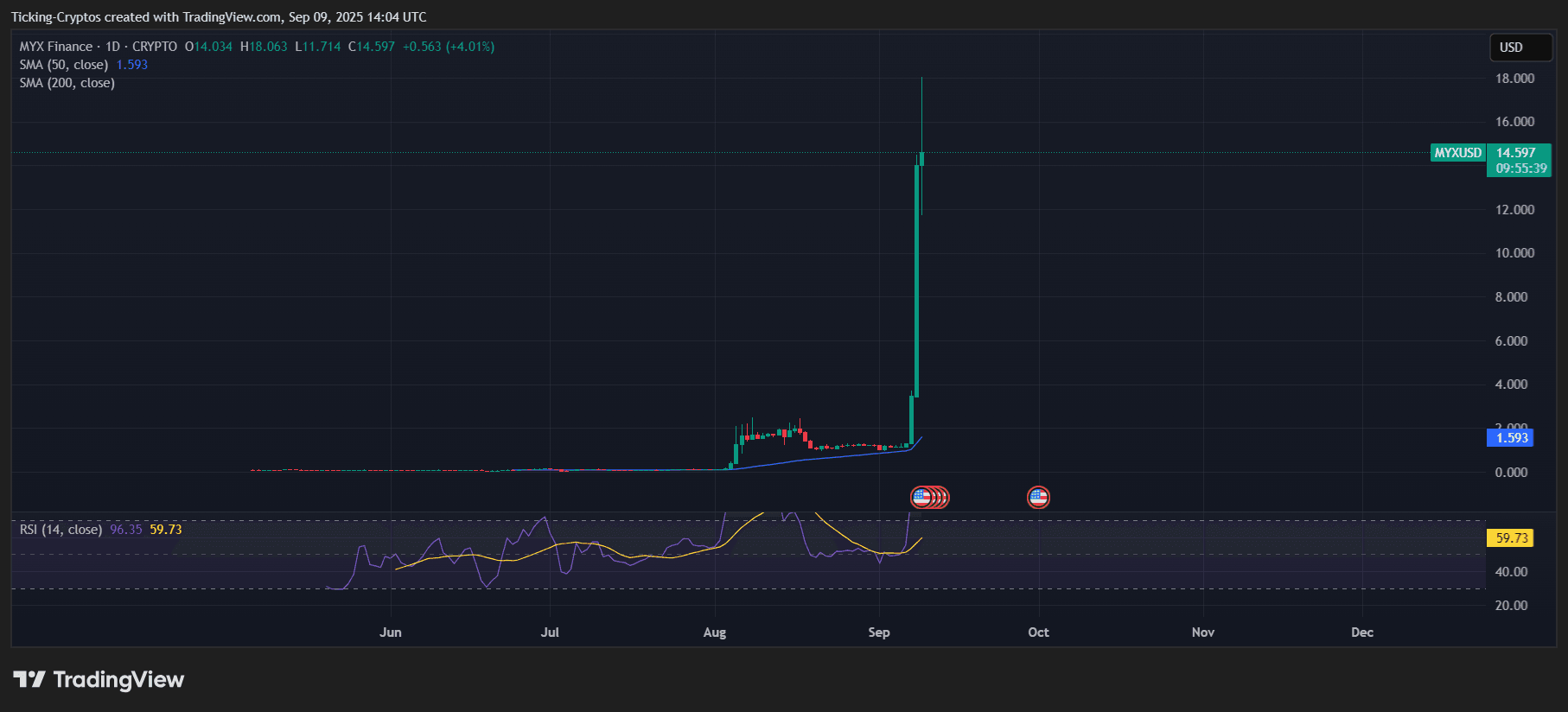Click the Jun label on time axis
Viewport: 1568px width, 712px height.
click(x=391, y=633)
